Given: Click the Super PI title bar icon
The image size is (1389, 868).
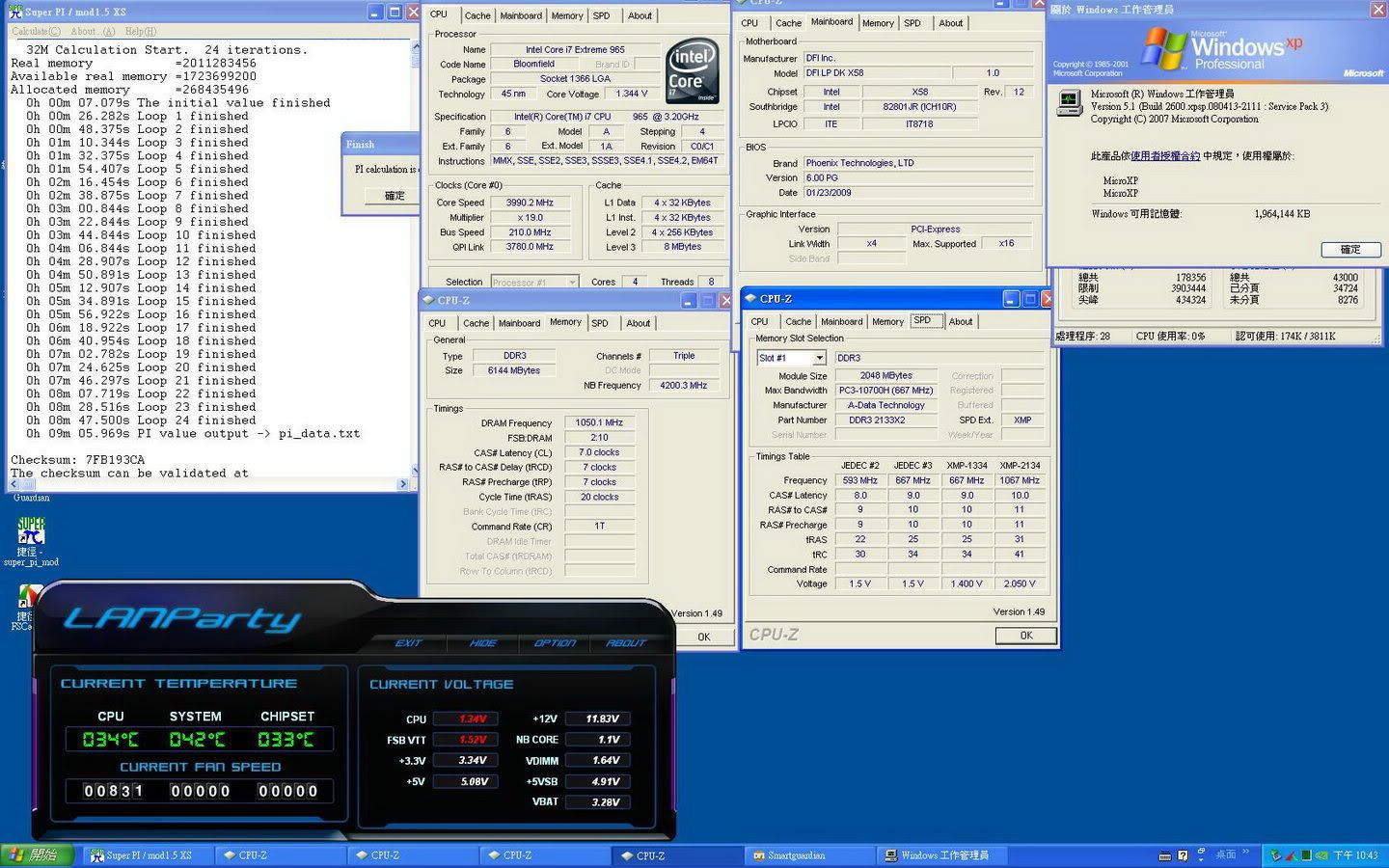Looking at the screenshot, I should click(15, 12).
